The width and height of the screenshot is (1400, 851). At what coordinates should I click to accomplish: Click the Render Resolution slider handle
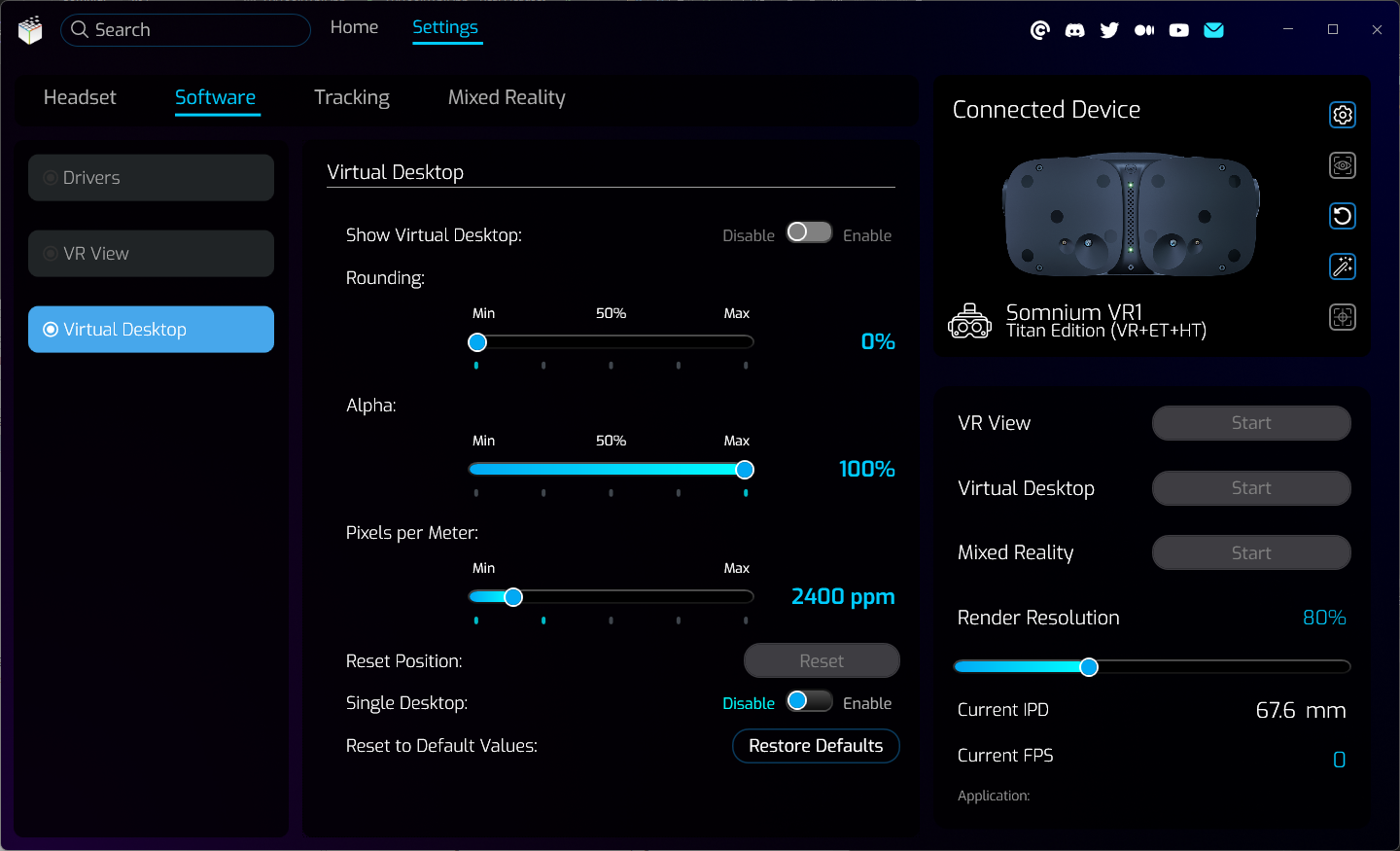[1089, 666]
